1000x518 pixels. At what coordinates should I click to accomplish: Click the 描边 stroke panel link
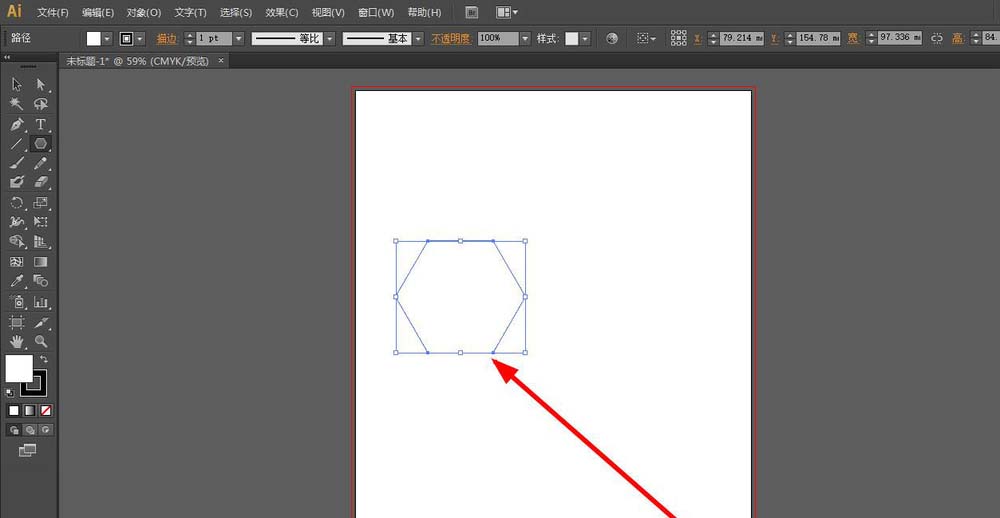click(167, 38)
